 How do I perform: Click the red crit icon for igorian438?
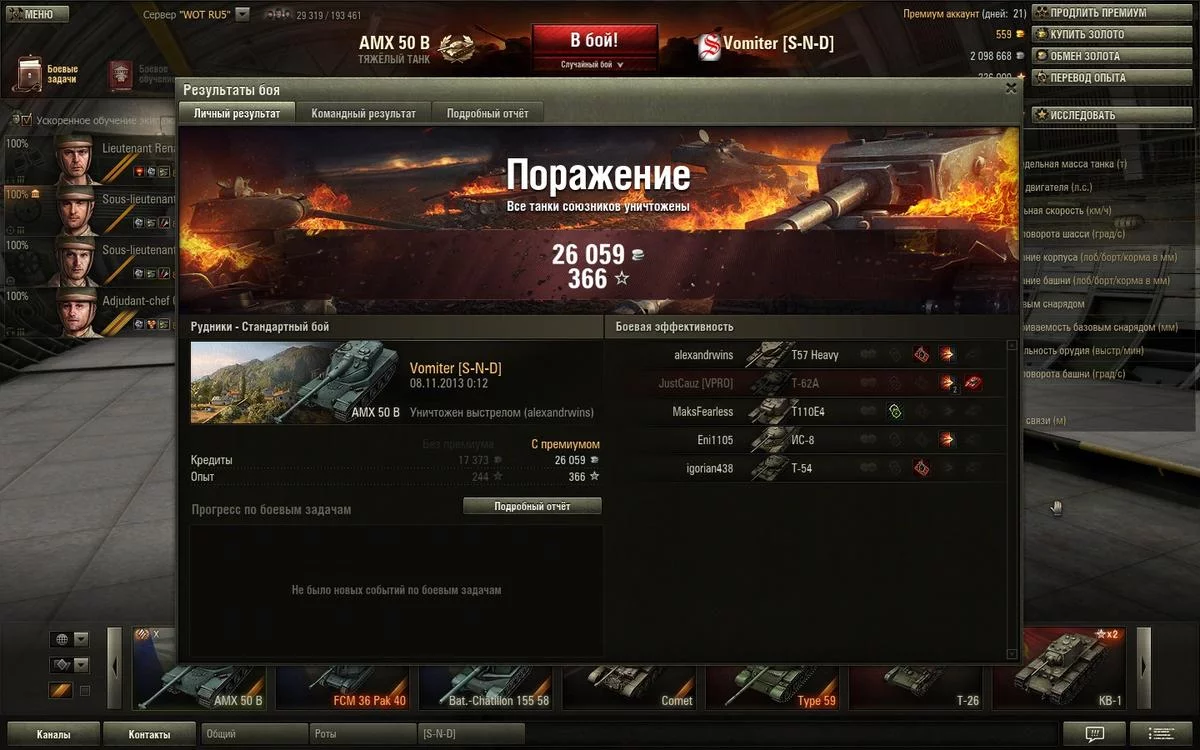[x=921, y=467]
